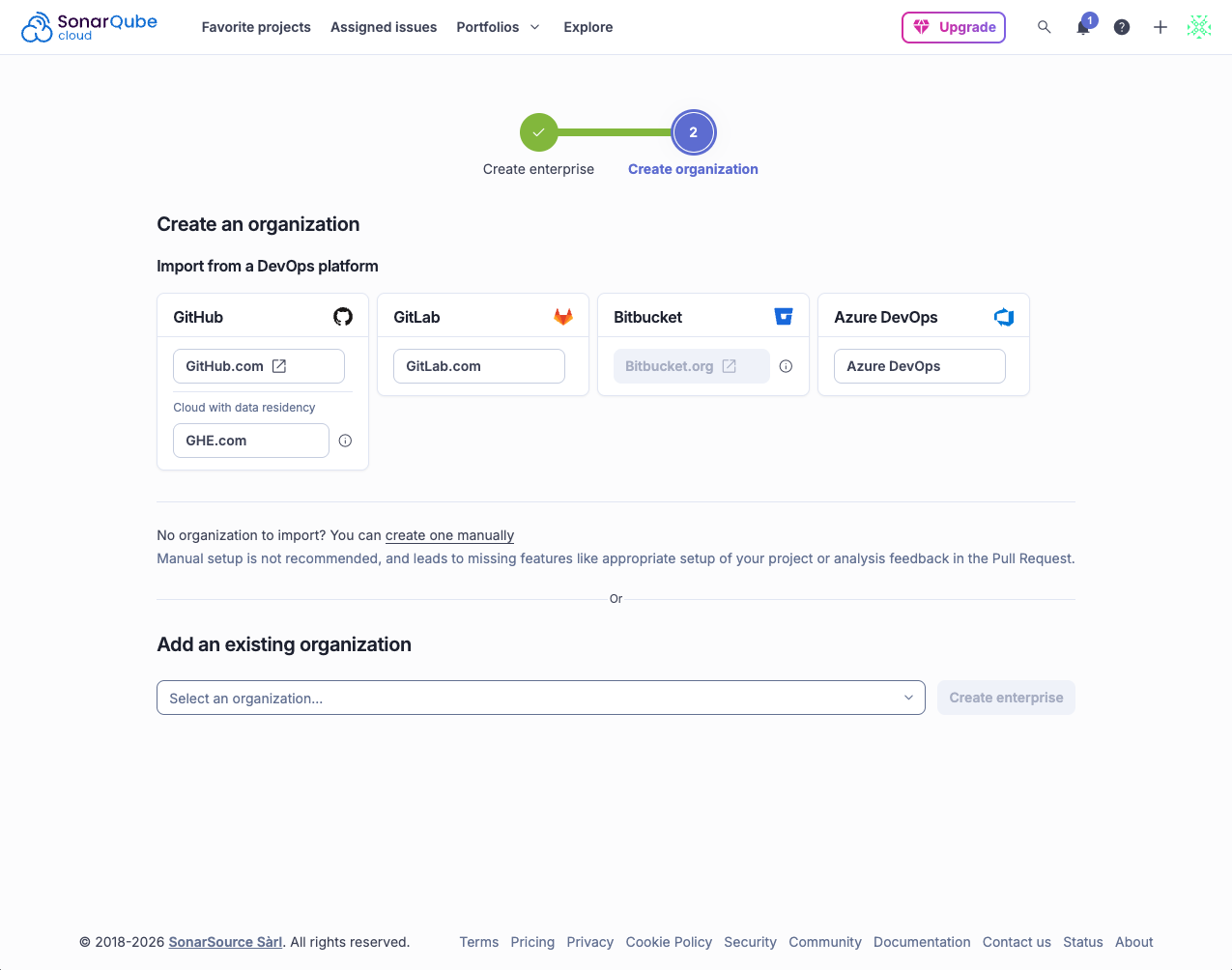Open the Explore menu item
Viewport: 1232px width, 970px height.
[x=588, y=27]
